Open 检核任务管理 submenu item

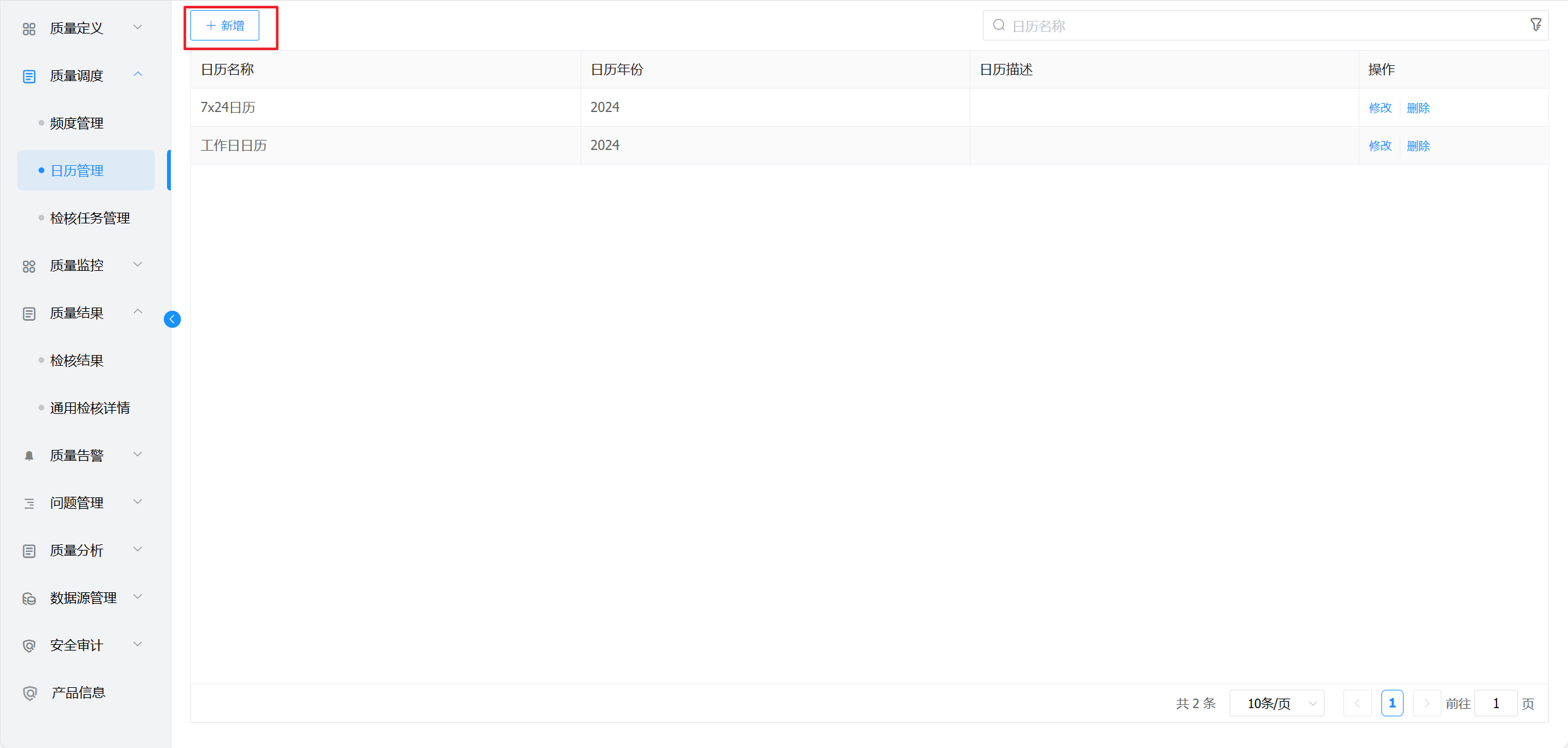tap(90, 218)
